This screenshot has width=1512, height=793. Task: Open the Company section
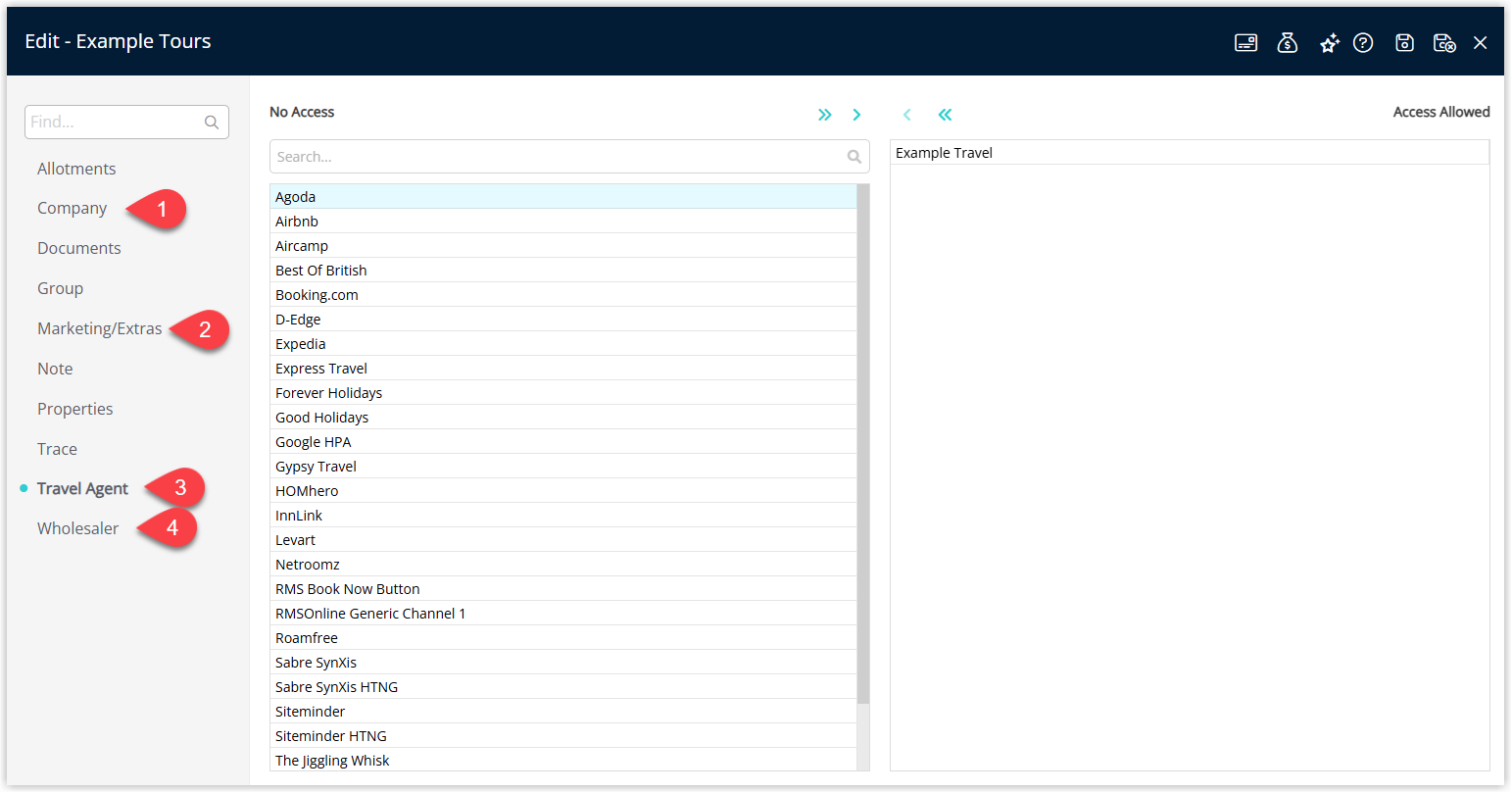[73, 208]
